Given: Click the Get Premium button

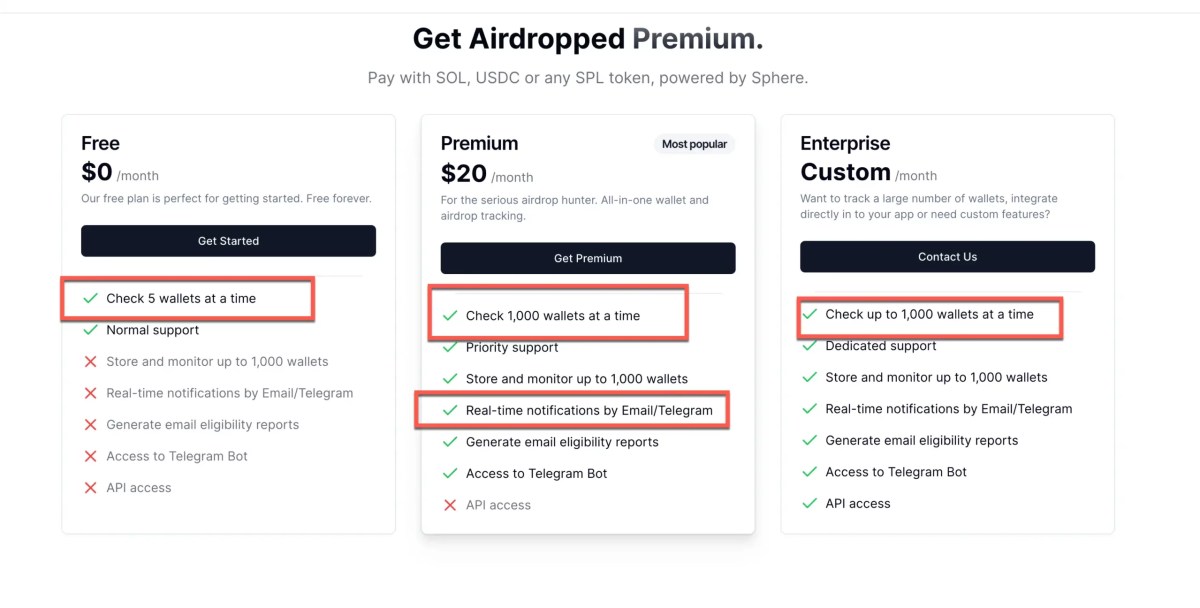Looking at the screenshot, I should coord(588,258).
